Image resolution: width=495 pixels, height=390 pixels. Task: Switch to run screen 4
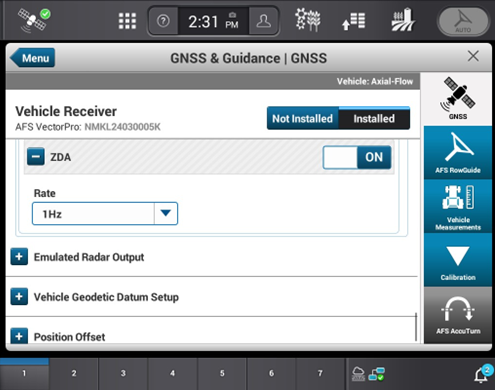pos(172,374)
